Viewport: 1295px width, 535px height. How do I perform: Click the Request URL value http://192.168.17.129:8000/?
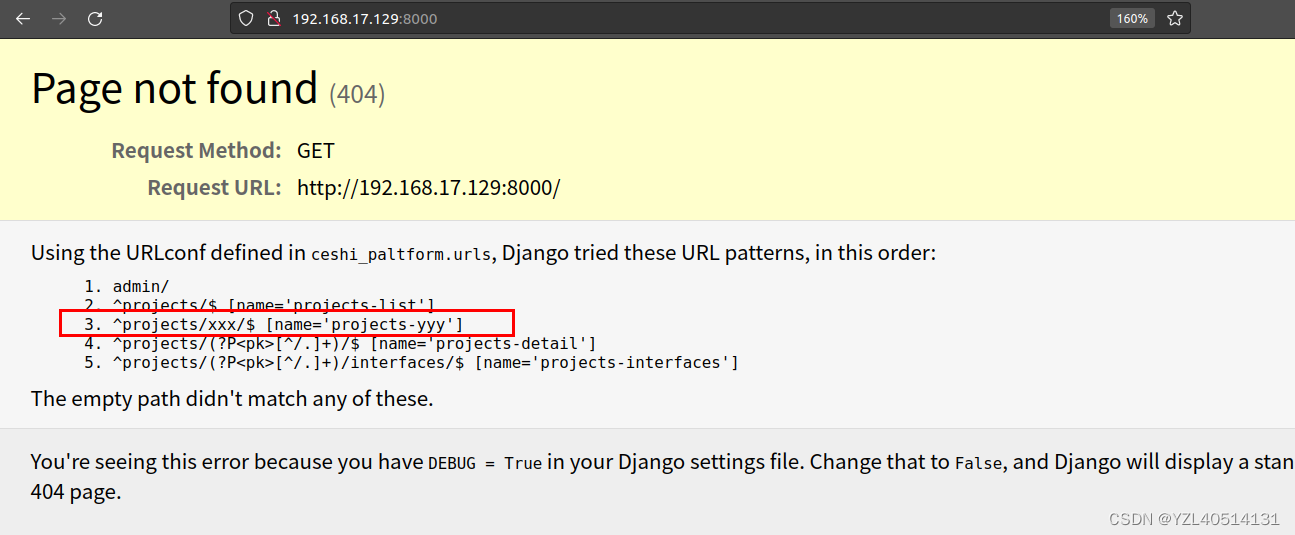point(428,188)
